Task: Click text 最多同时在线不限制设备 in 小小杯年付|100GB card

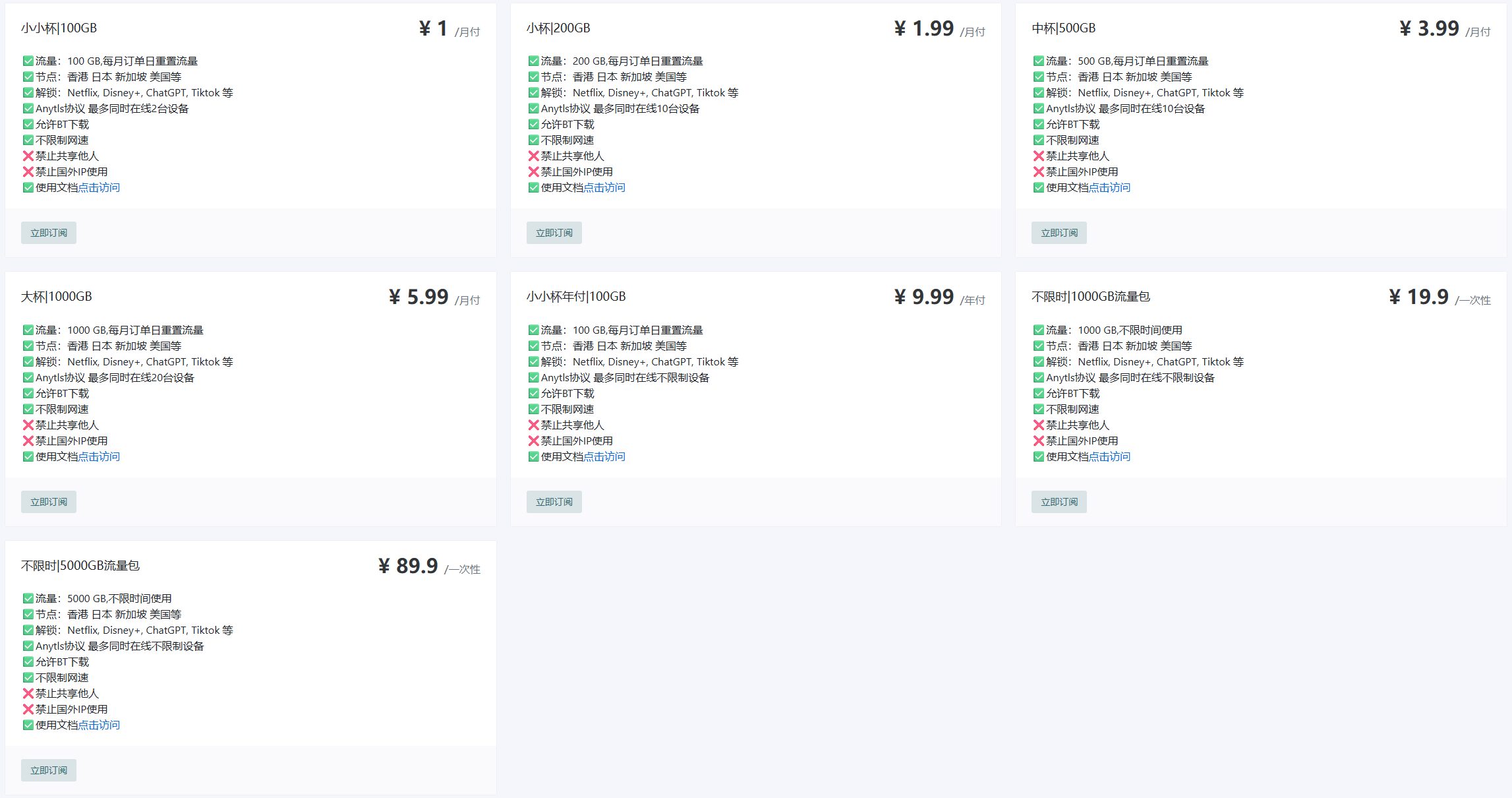Action: click(651, 378)
